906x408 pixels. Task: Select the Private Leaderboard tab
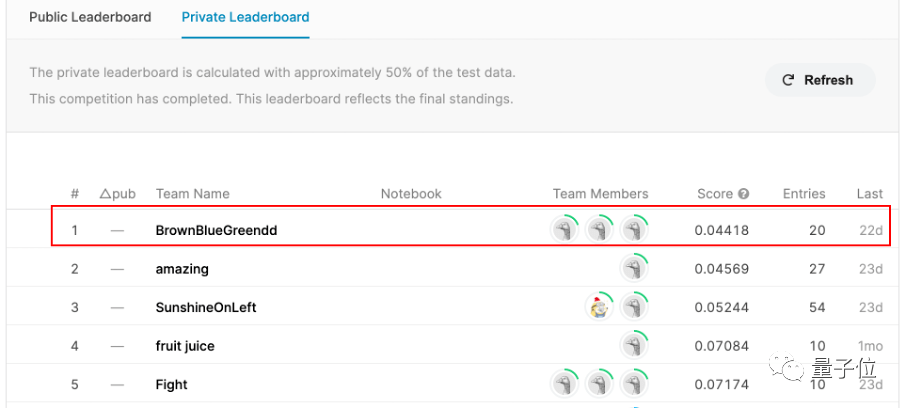(x=245, y=17)
